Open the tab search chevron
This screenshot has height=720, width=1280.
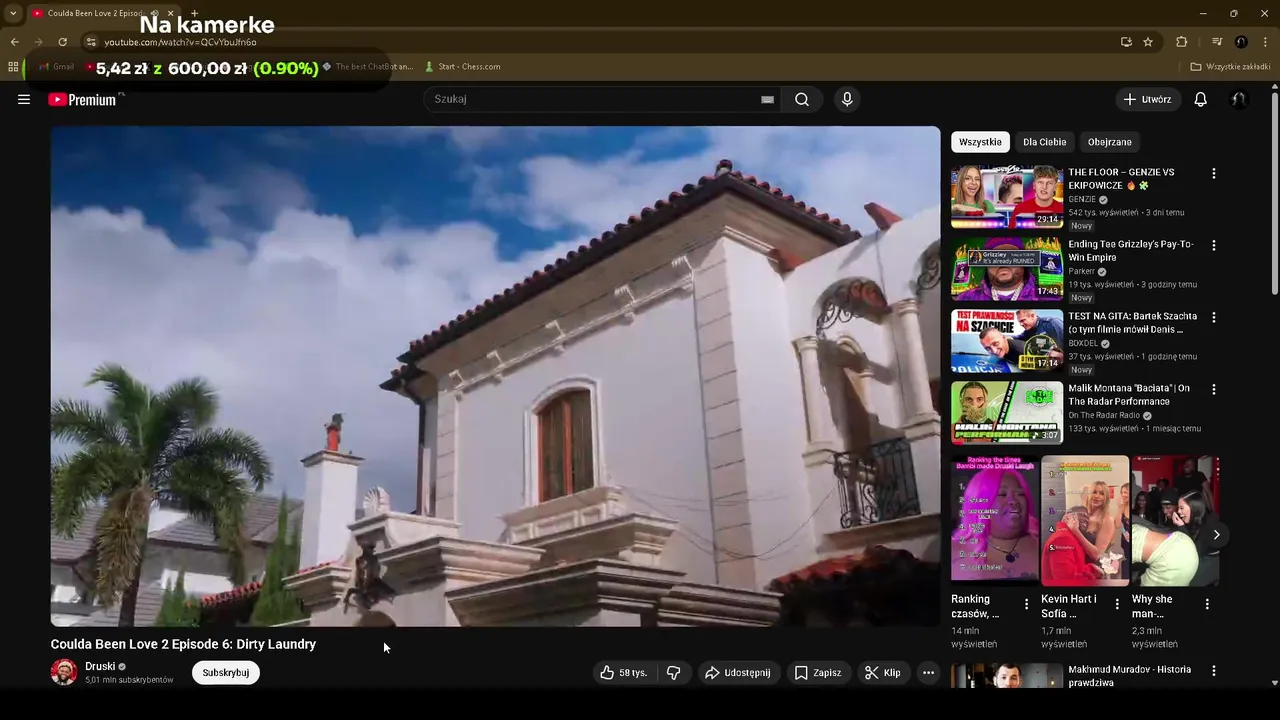click(13, 13)
